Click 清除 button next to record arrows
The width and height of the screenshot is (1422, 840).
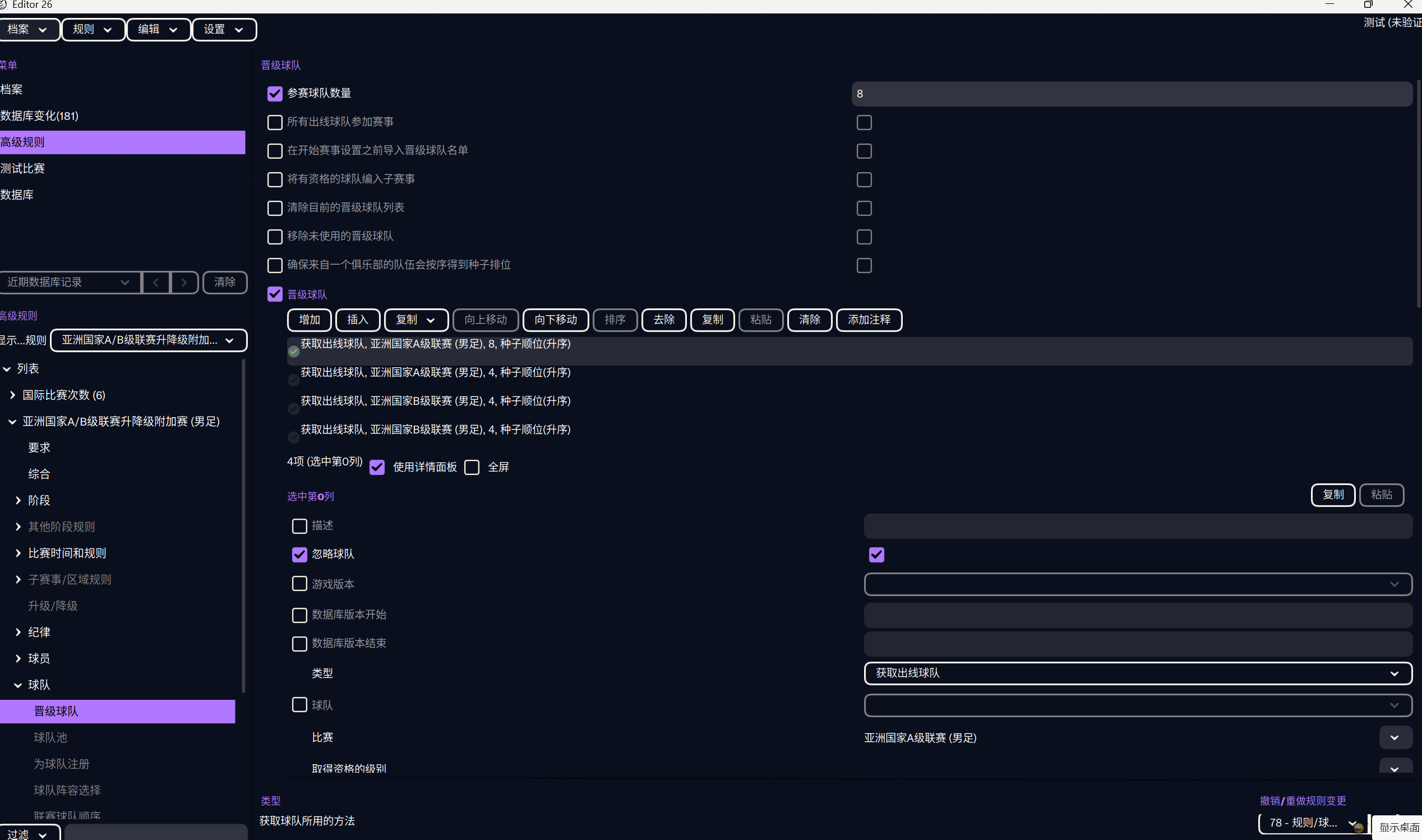pos(225,283)
